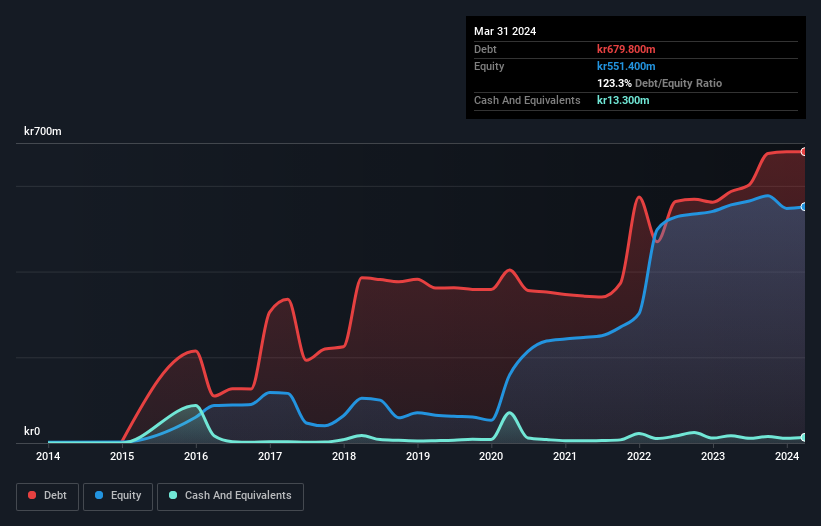Toggle the Debt series legend button

point(48,497)
